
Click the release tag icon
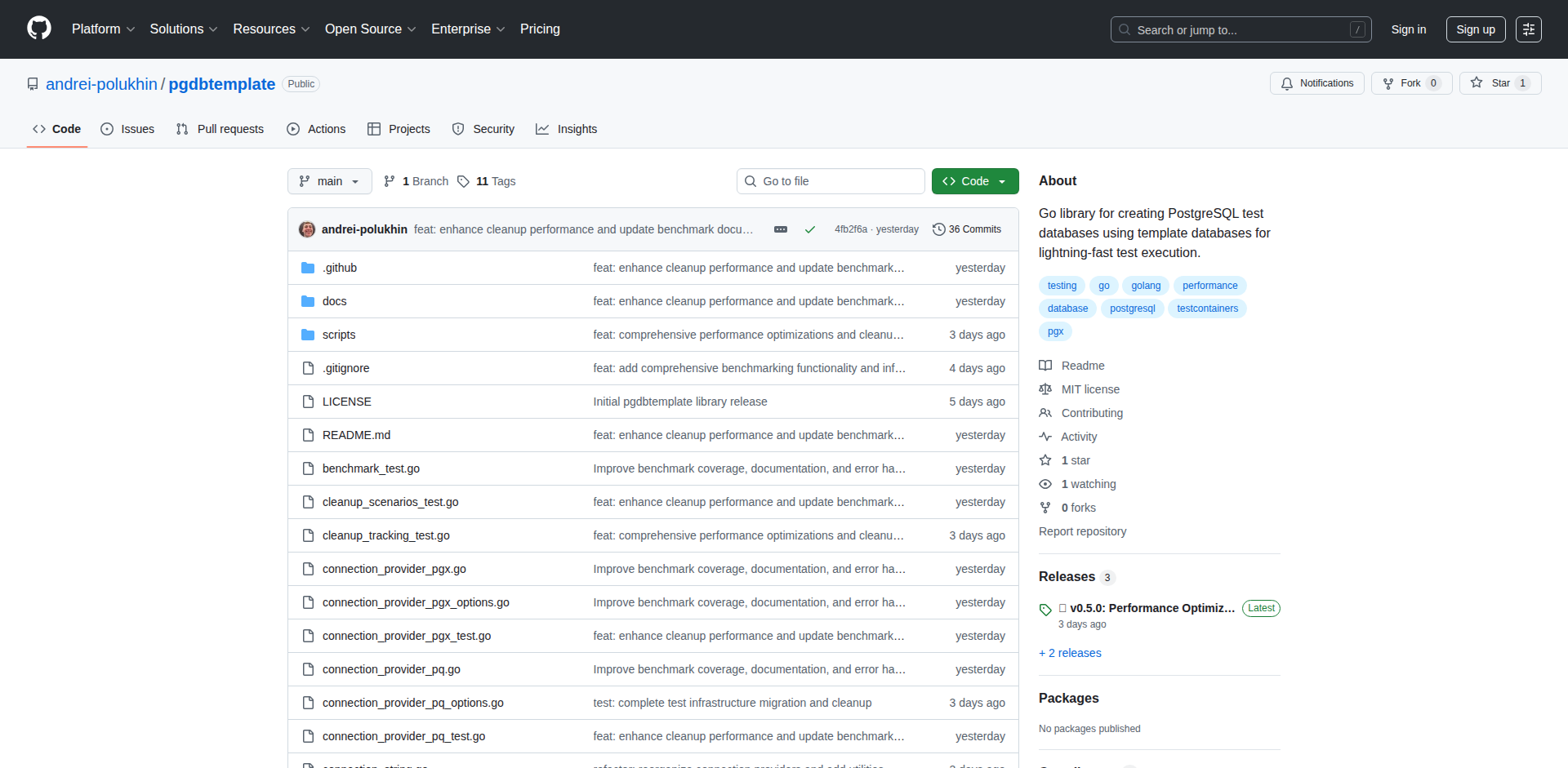[x=1045, y=610]
